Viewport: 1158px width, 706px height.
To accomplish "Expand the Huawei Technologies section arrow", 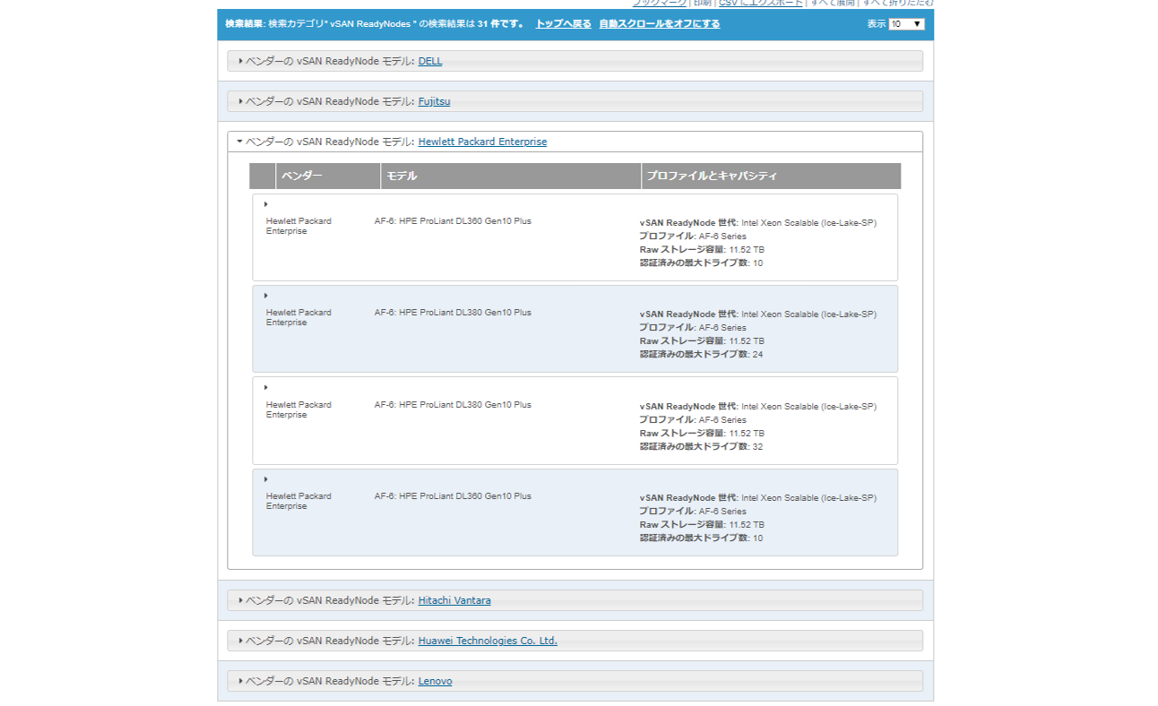I will [240, 640].
